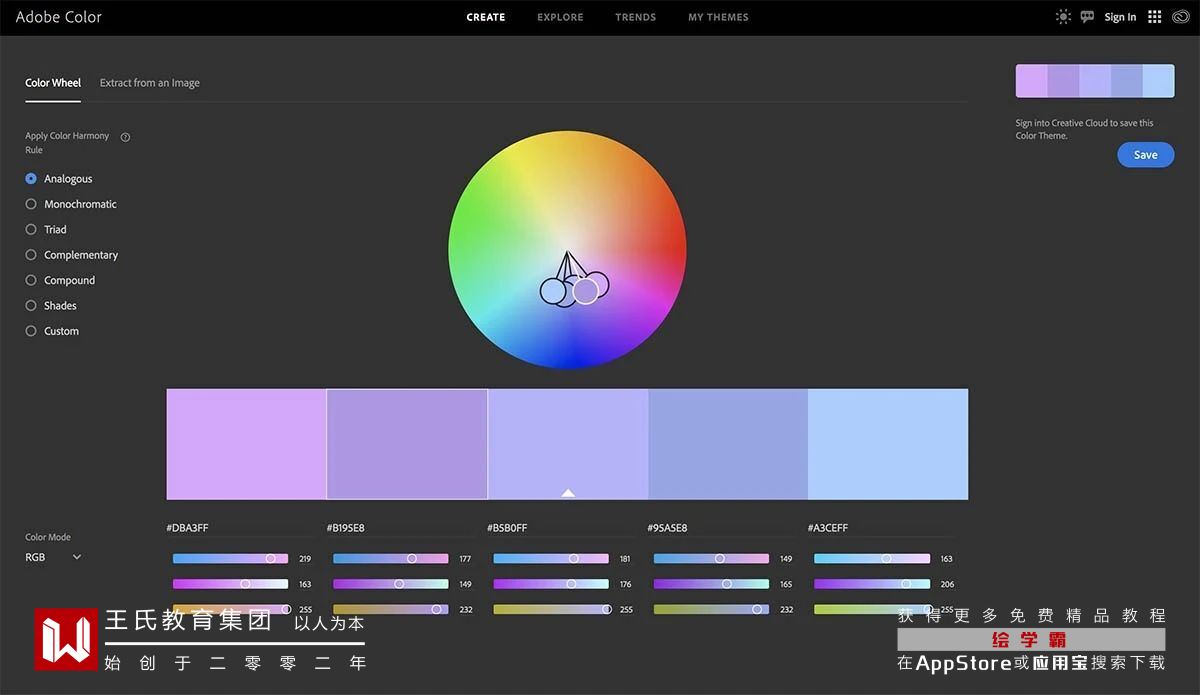This screenshot has height=695, width=1200.
Task: Go to the Create tab
Action: [x=486, y=17]
